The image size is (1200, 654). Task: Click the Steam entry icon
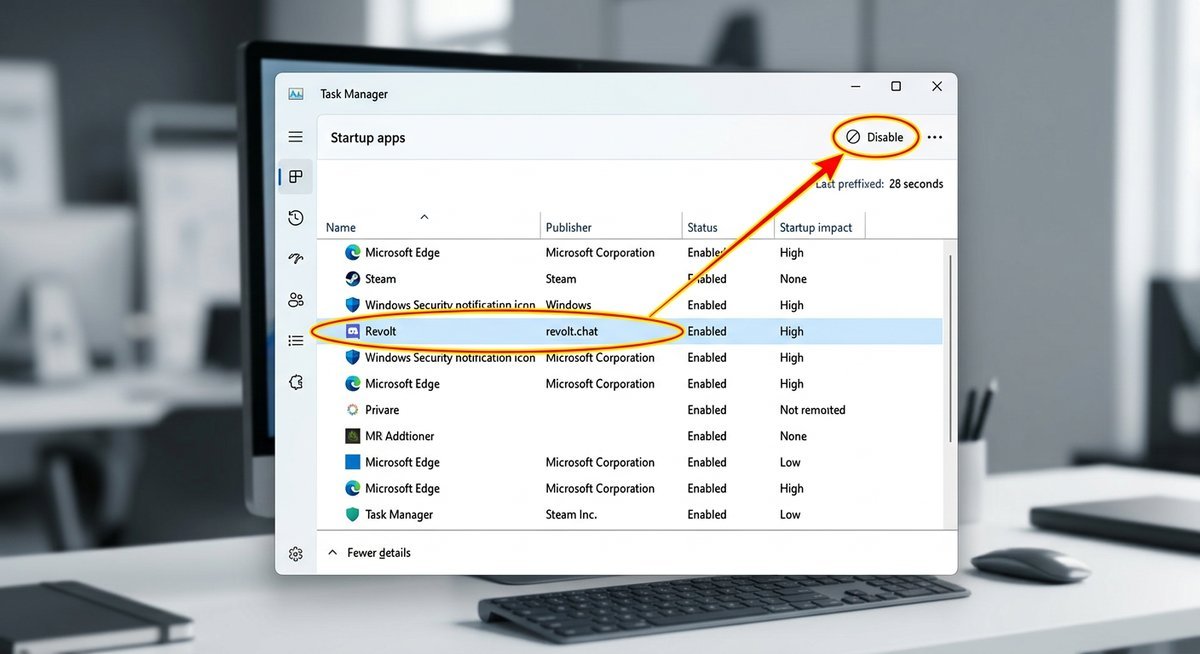352,278
